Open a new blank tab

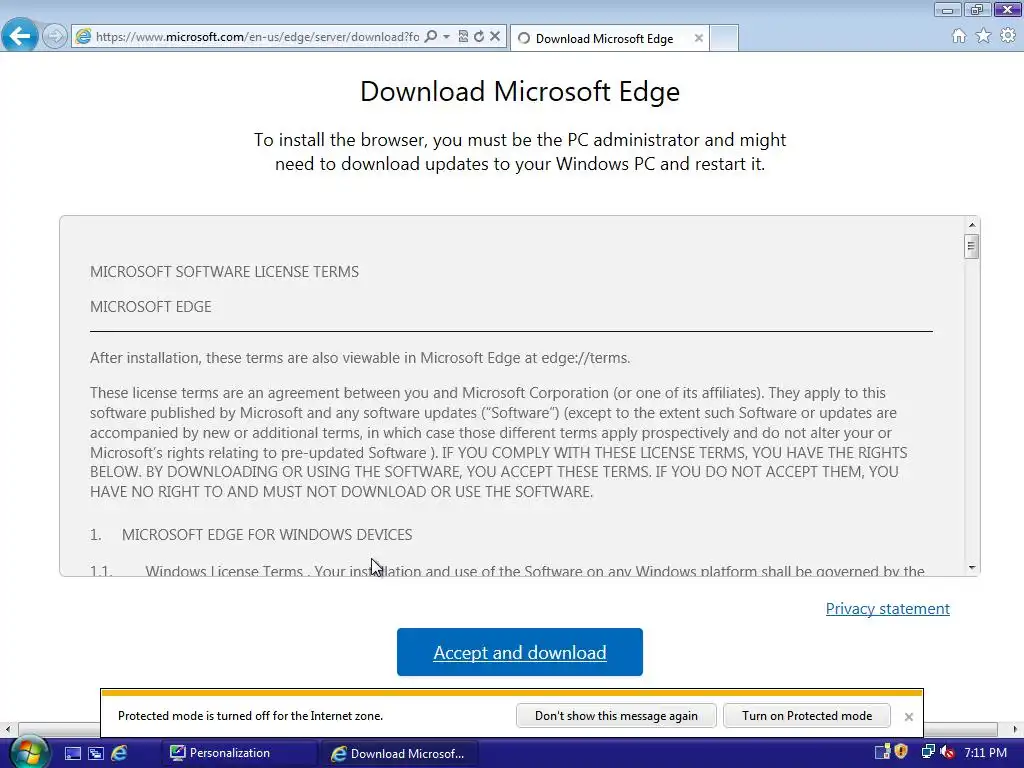pos(724,39)
